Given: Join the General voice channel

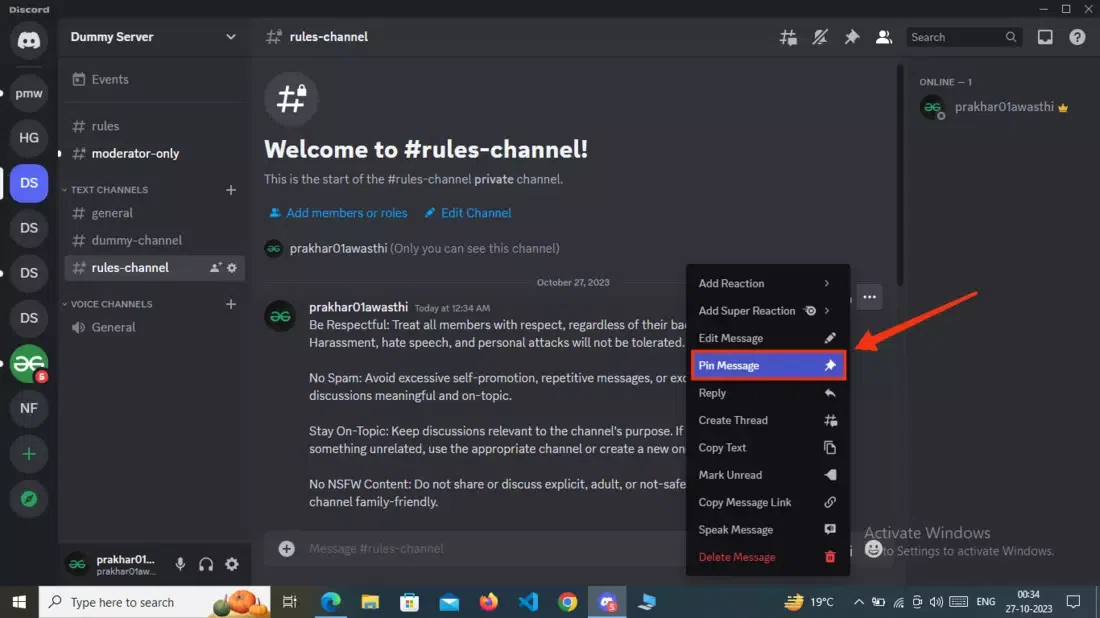Looking at the screenshot, I should click(154, 328).
